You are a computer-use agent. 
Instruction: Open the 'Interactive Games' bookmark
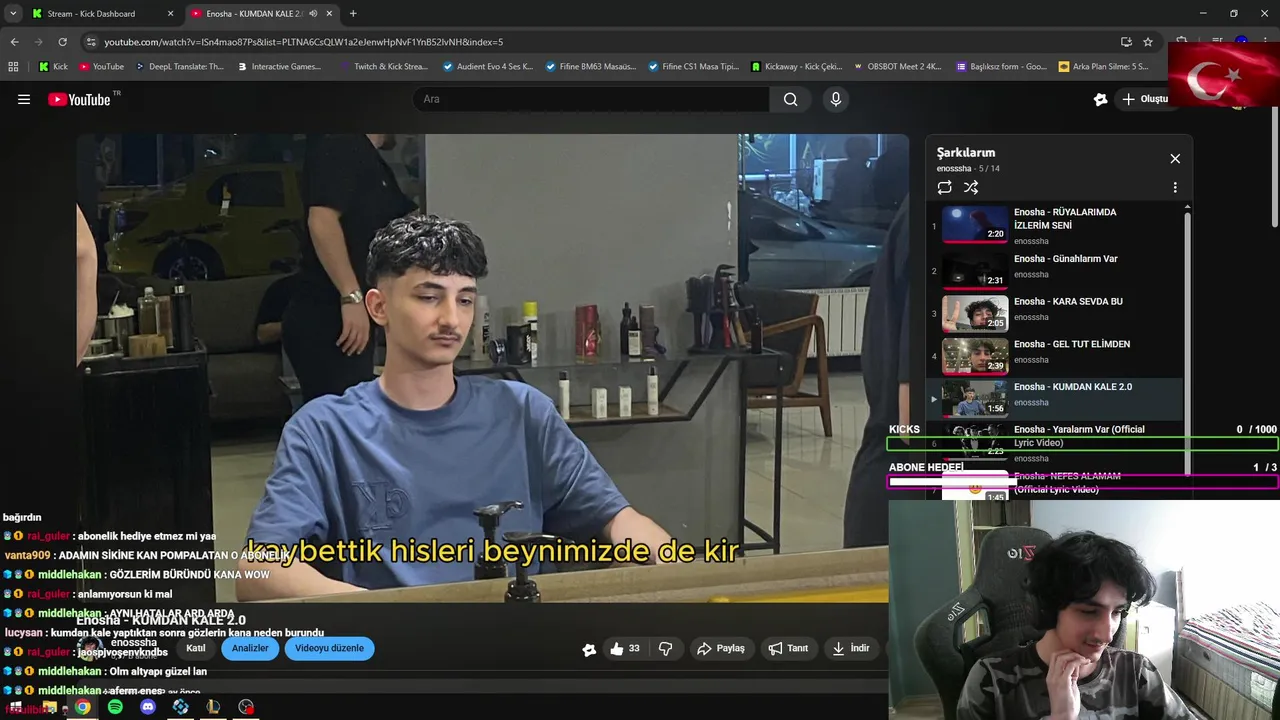279,67
